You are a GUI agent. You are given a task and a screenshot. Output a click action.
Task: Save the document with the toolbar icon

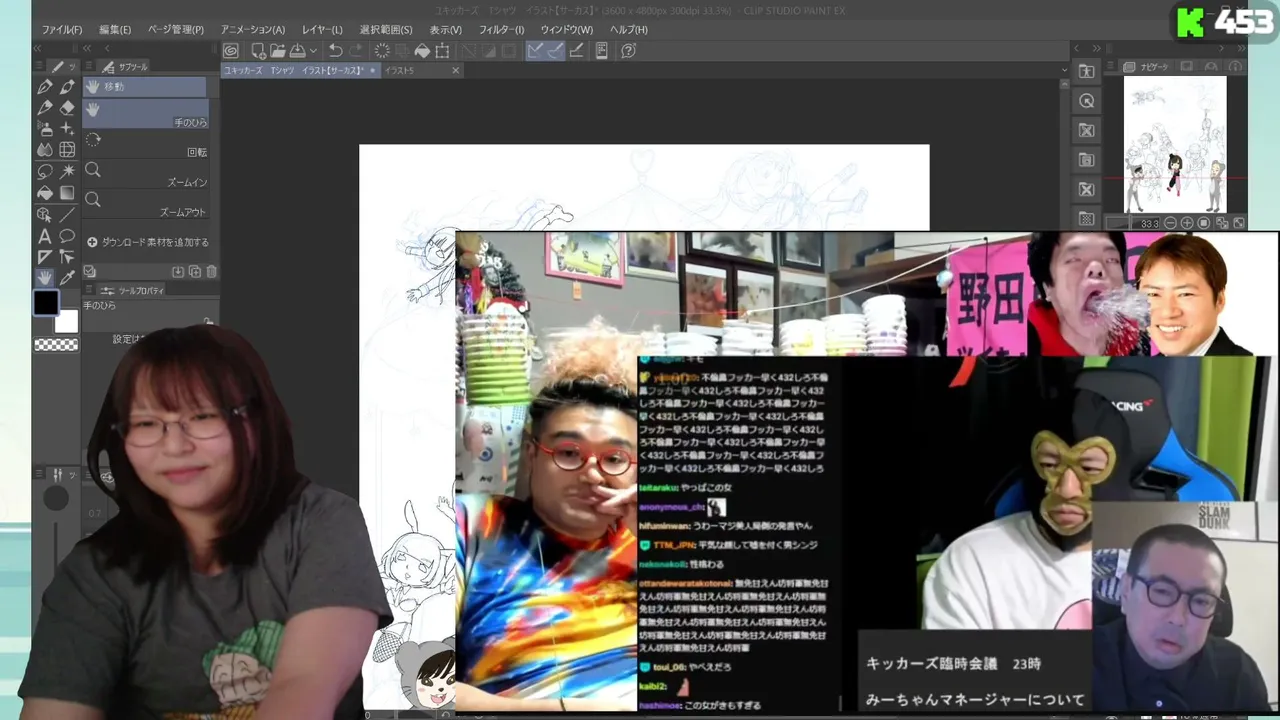coord(297,51)
